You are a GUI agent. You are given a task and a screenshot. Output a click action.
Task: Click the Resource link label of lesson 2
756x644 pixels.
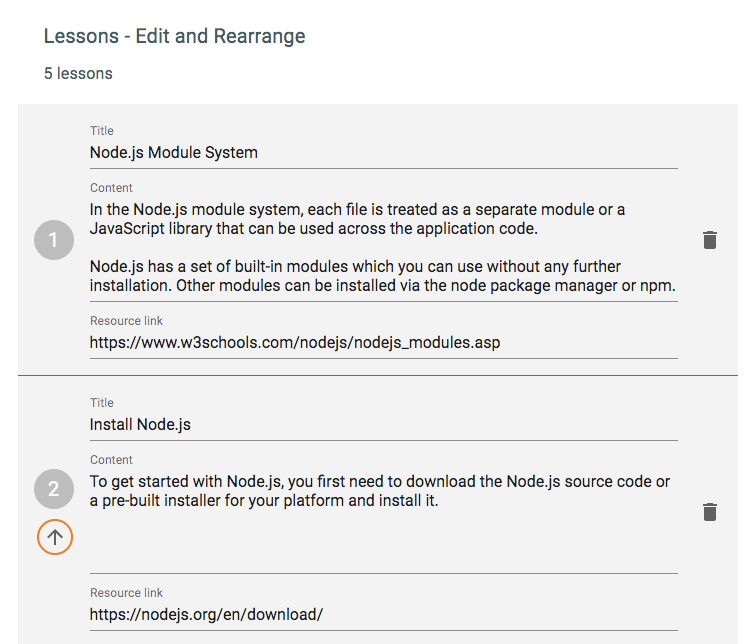point(126,593)
